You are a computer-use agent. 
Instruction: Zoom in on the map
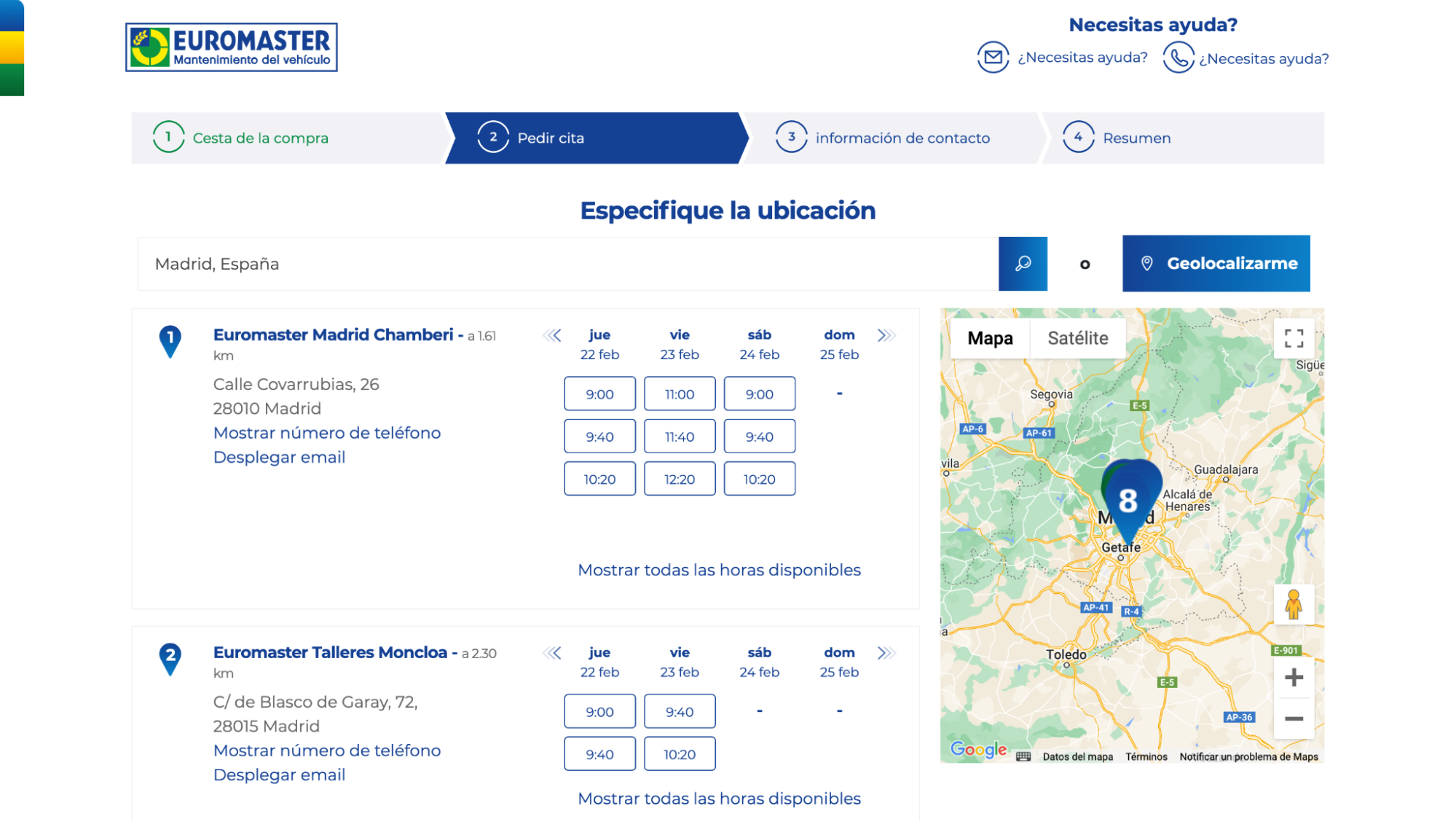pos(1294,678)
